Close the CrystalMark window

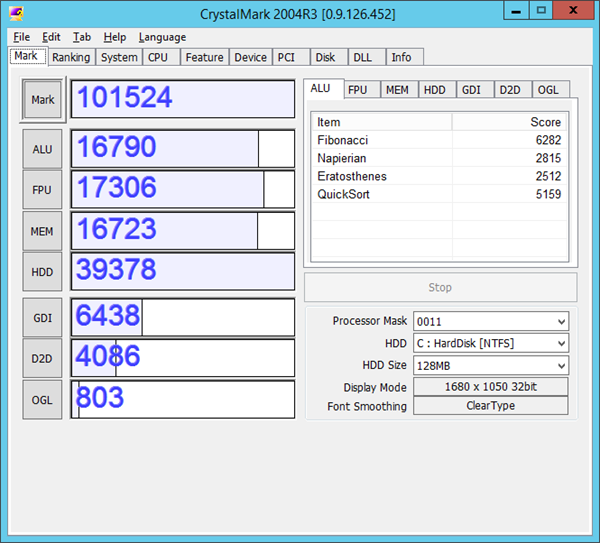click(573, 10)
